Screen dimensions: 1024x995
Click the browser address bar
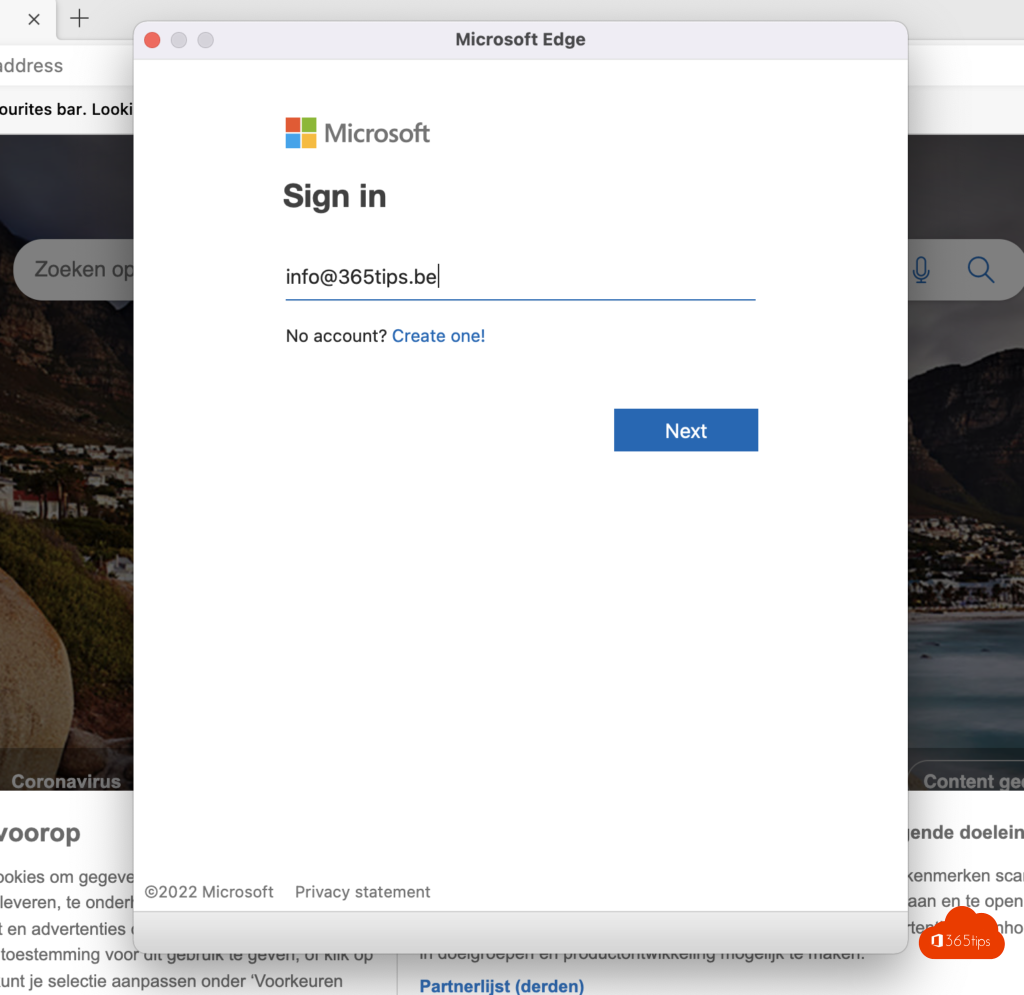(67, 65)
